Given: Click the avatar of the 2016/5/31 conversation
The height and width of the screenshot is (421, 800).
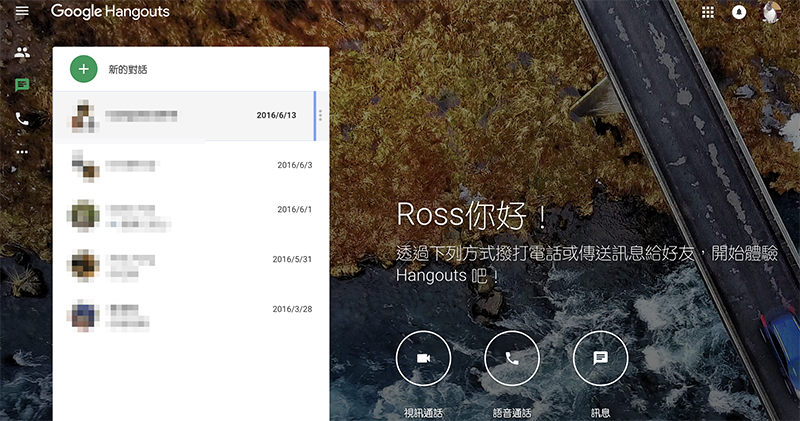Looking at the screenshot, I should (83, 265).
